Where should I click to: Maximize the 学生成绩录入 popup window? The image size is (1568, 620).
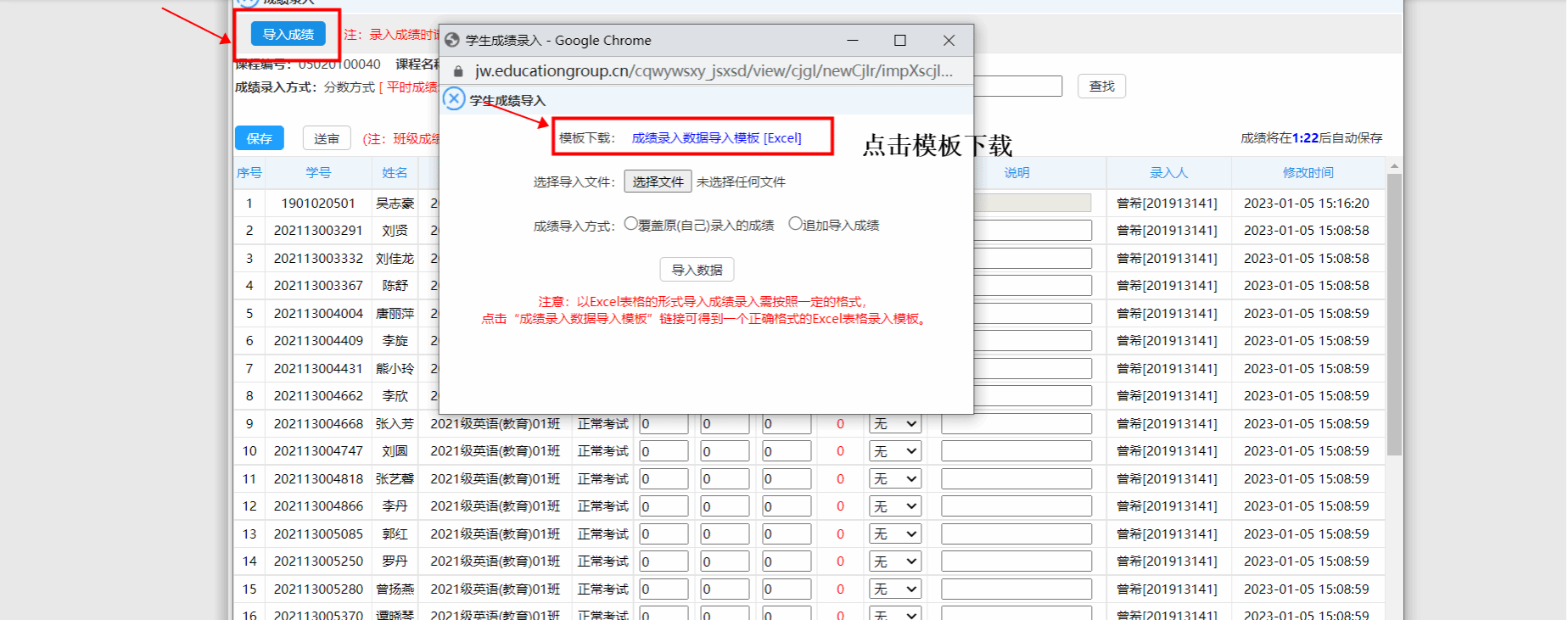900,40
